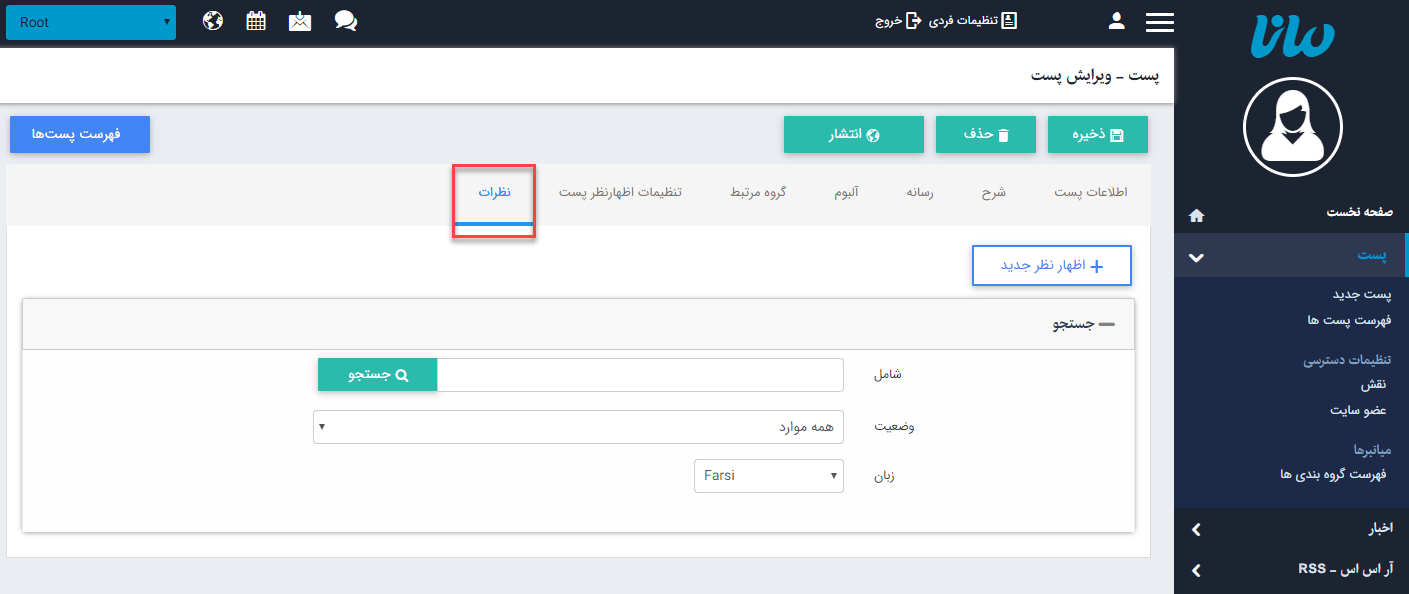Open the globe language icon in top bar
The width and height of the screenshot is (1409, 594).
(x=212, y=20)
